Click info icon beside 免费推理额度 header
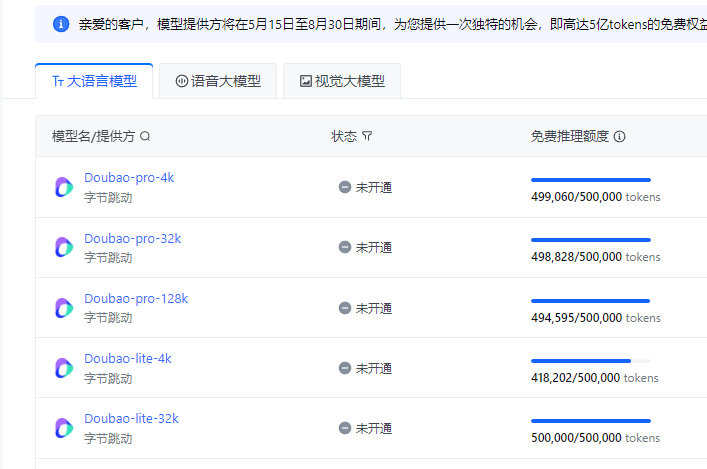 tap(620, 136)
